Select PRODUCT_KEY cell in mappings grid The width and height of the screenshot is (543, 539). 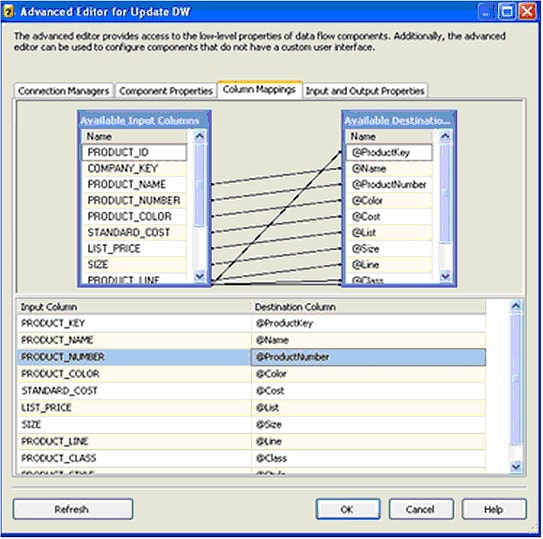click(134, 323)
